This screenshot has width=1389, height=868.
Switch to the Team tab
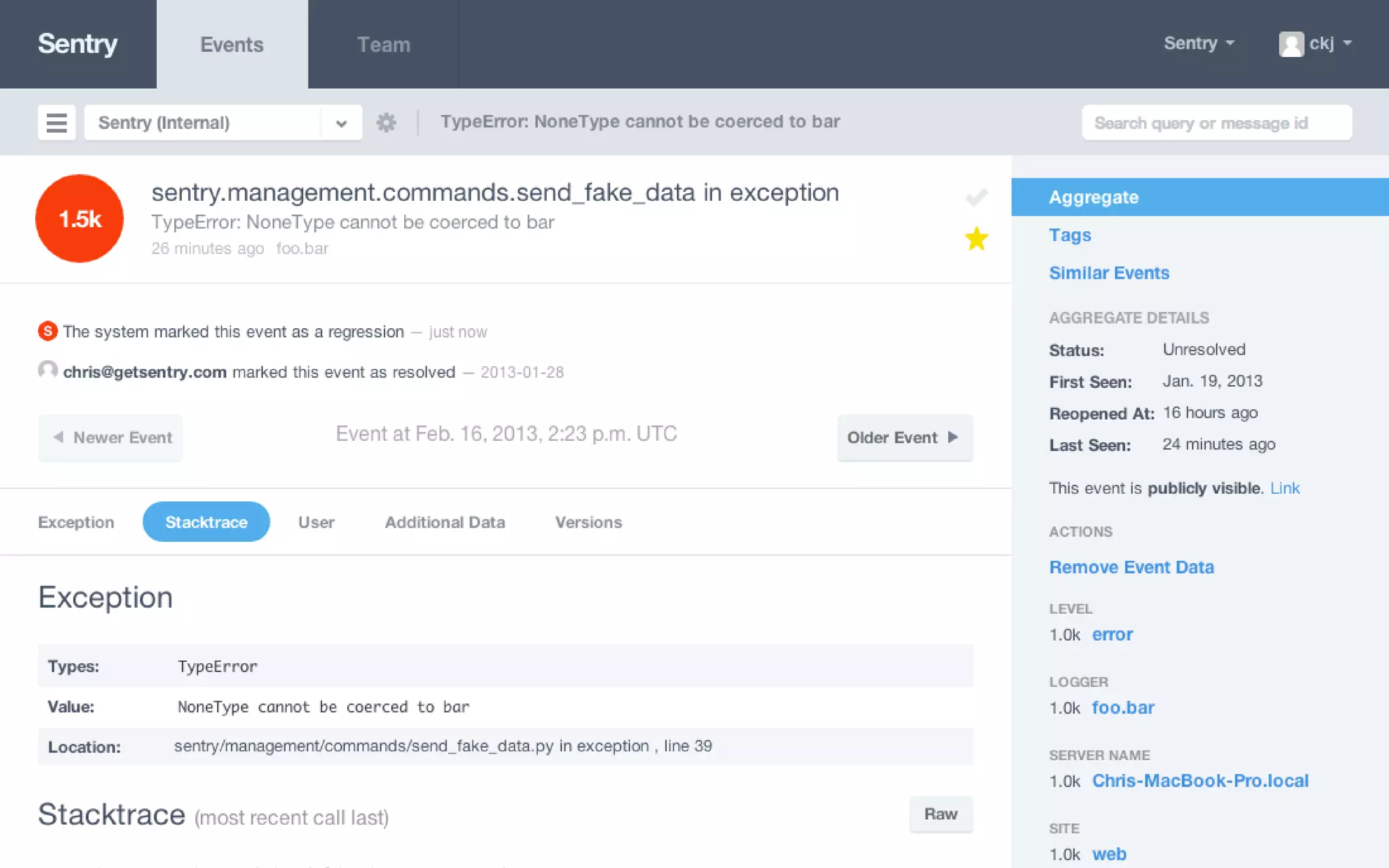383,45
